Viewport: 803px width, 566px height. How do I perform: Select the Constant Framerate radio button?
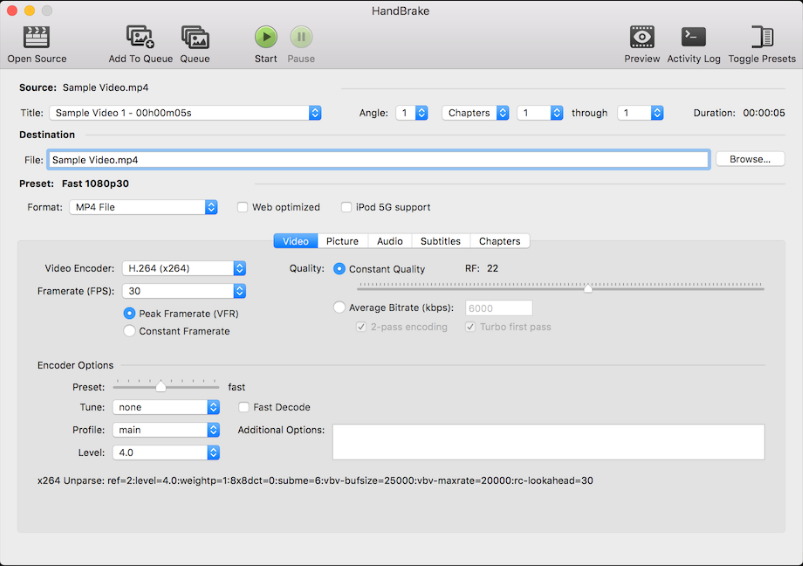(x=129, y=331)
